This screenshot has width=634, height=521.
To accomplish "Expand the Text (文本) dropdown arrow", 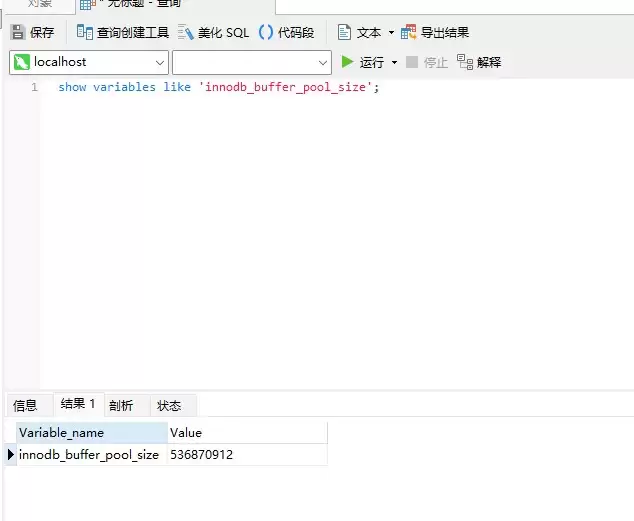I will (391, 32).
